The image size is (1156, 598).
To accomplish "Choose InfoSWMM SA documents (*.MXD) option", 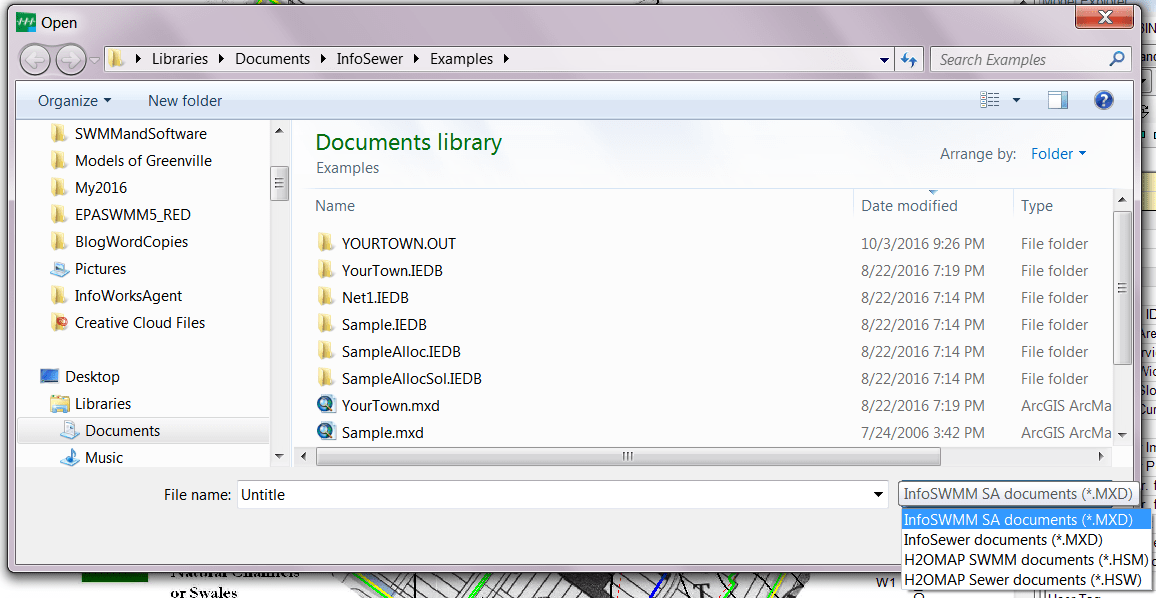I will point(1026,519).
